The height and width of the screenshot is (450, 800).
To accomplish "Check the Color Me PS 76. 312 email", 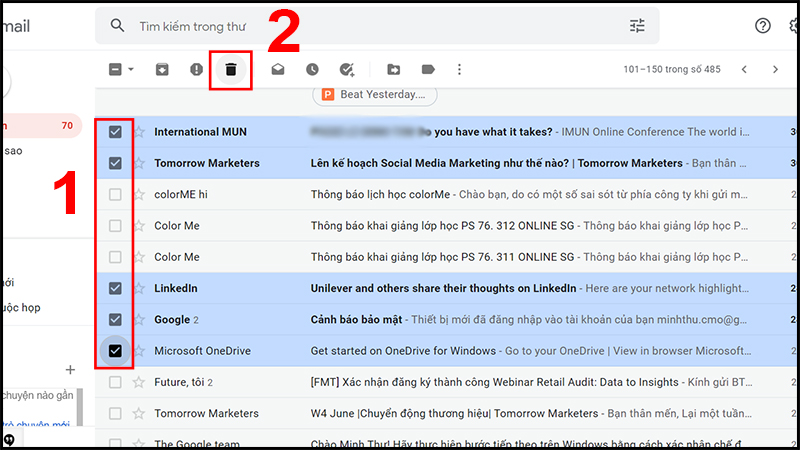I will [x=115, y=226].
